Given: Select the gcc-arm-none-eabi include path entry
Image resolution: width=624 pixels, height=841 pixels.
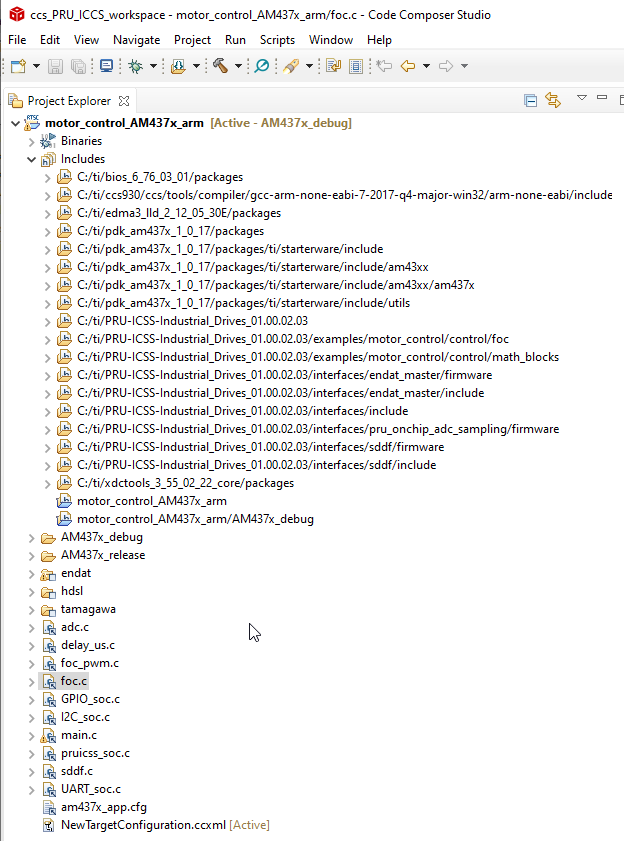Looking at the screenshot, I should click(344, 195).
